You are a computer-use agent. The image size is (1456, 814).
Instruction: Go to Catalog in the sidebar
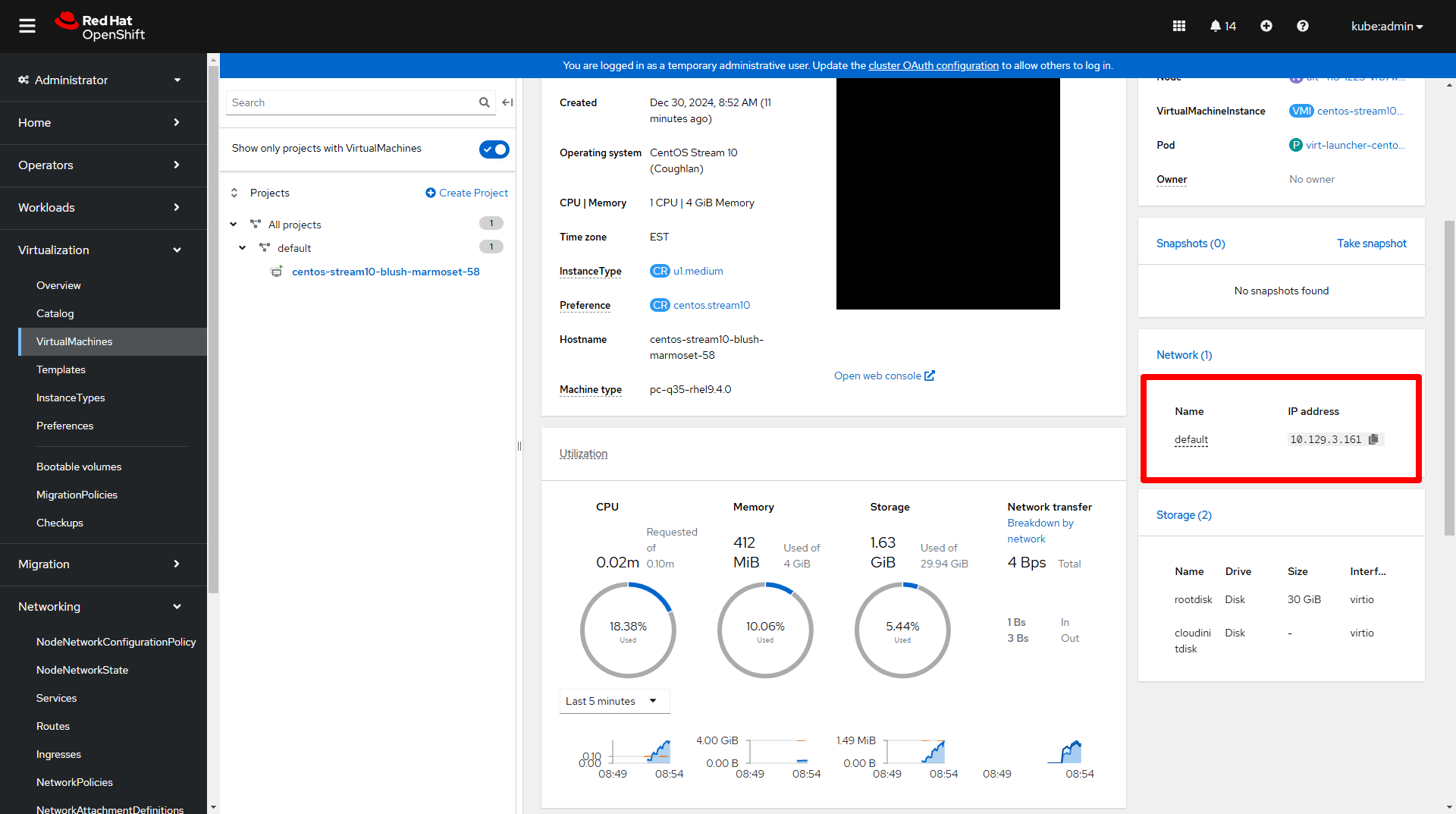point(55,314)
